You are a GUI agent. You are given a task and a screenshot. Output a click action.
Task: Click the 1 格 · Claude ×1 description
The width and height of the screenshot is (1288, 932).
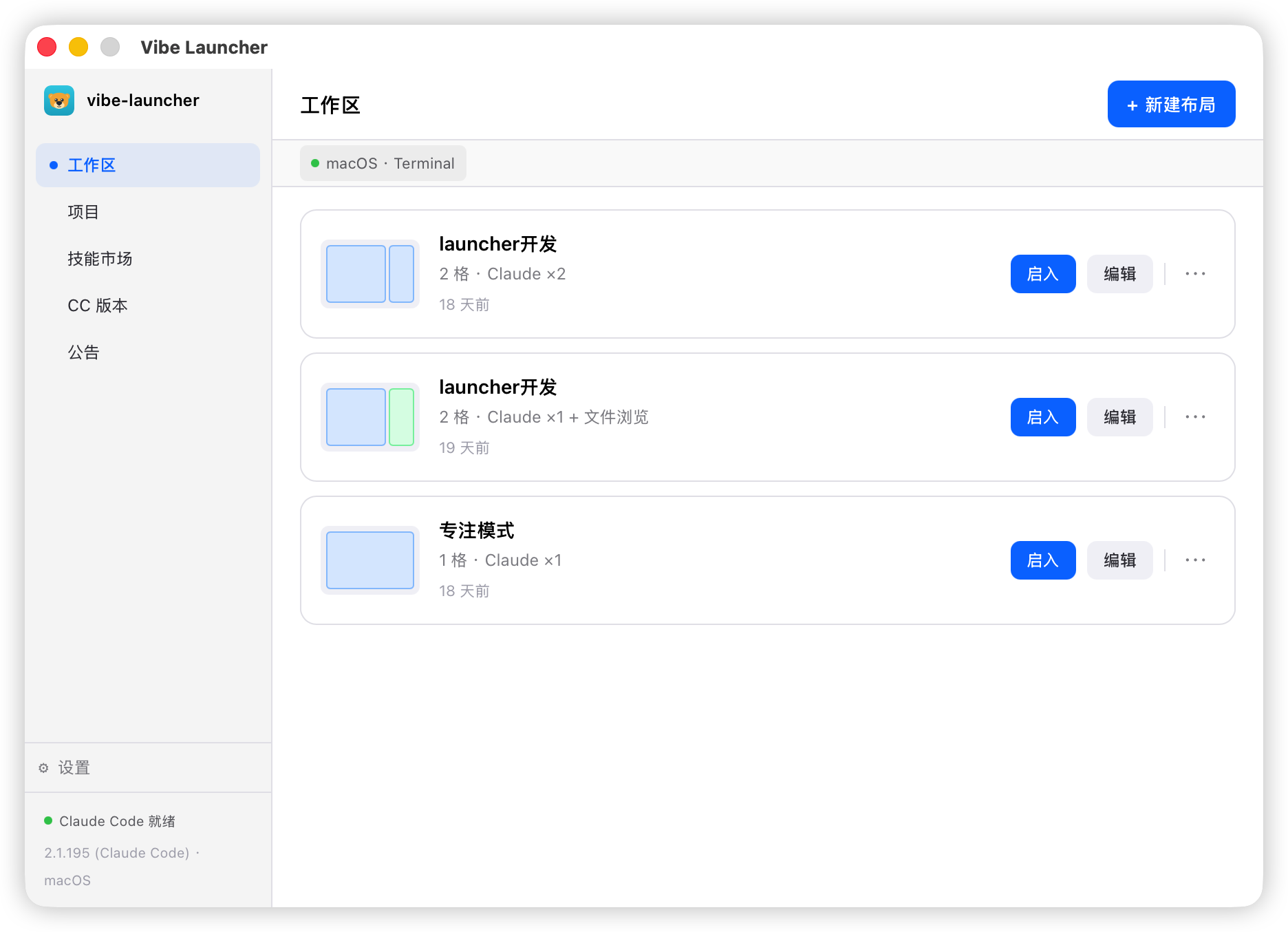click(500, 560)
